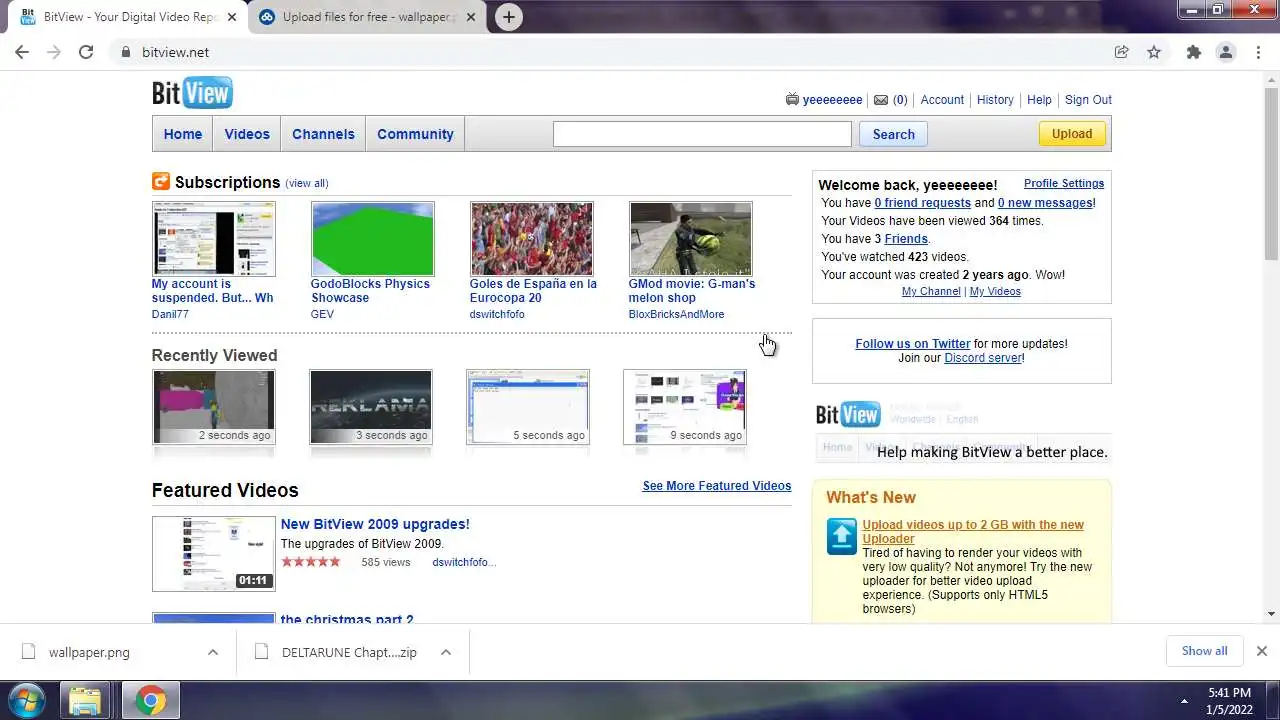
Task: Open GMod movie G-man's melon shop thumbnail
Action: tap(690, 239)
